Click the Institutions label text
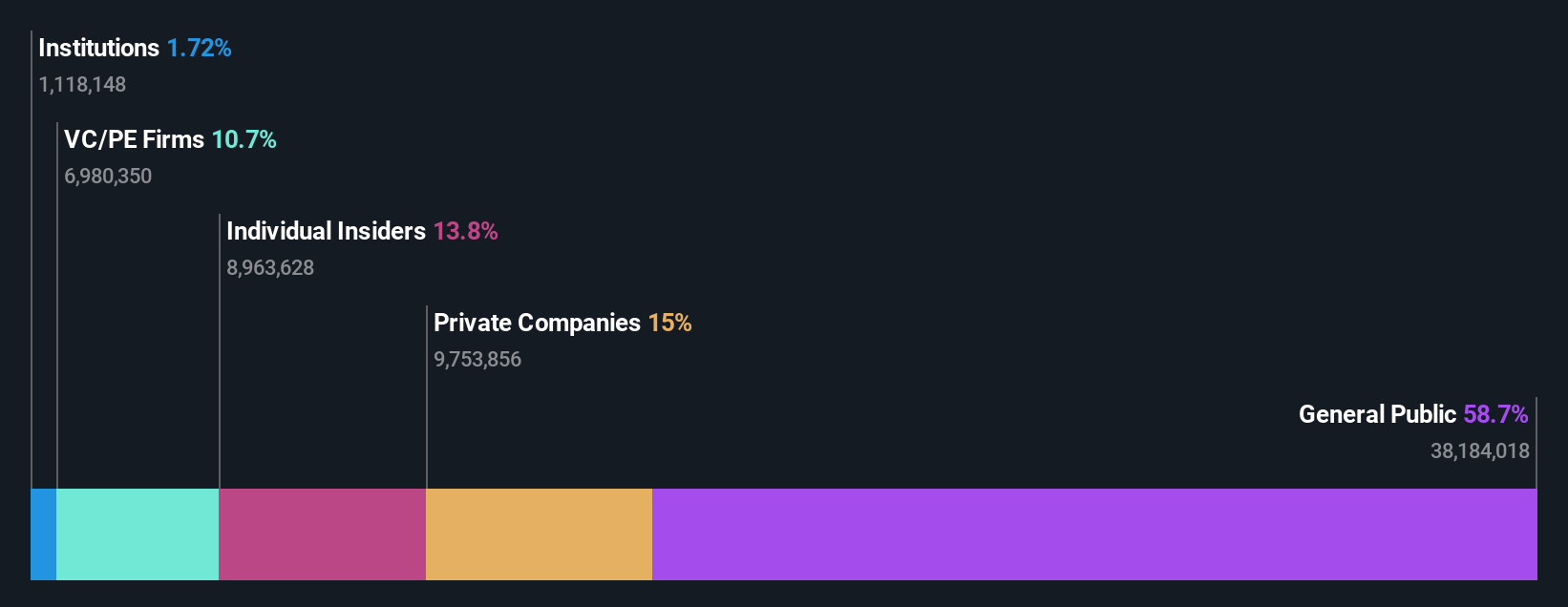This screenshot has width=1568, height=607. [99, 48]
